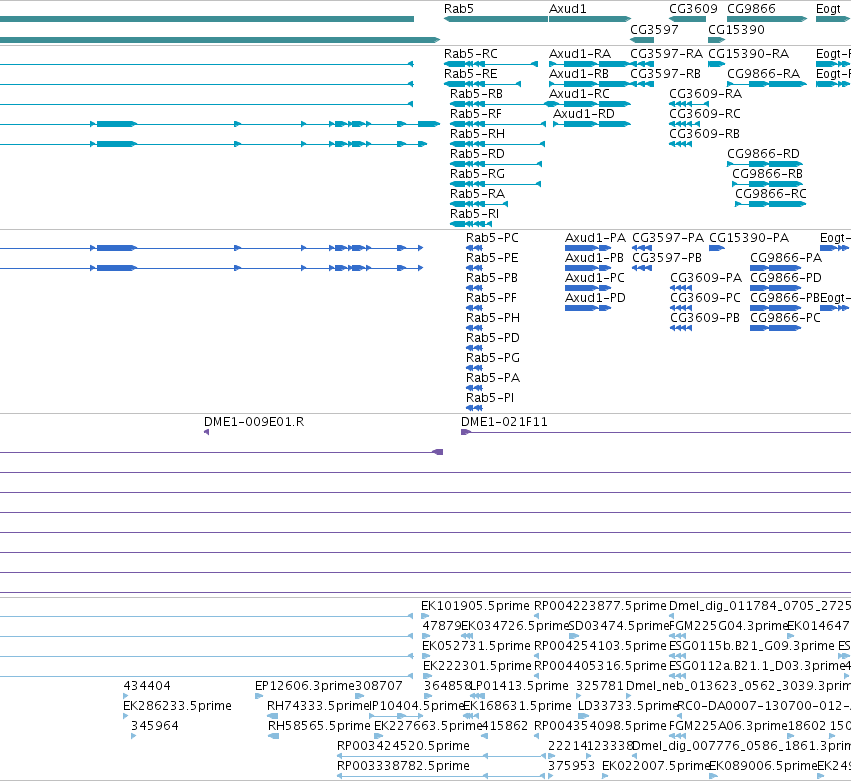Click the Axud1-RD transcript label
This screenshot has width=851, height=781.
[x=584, y=114]
